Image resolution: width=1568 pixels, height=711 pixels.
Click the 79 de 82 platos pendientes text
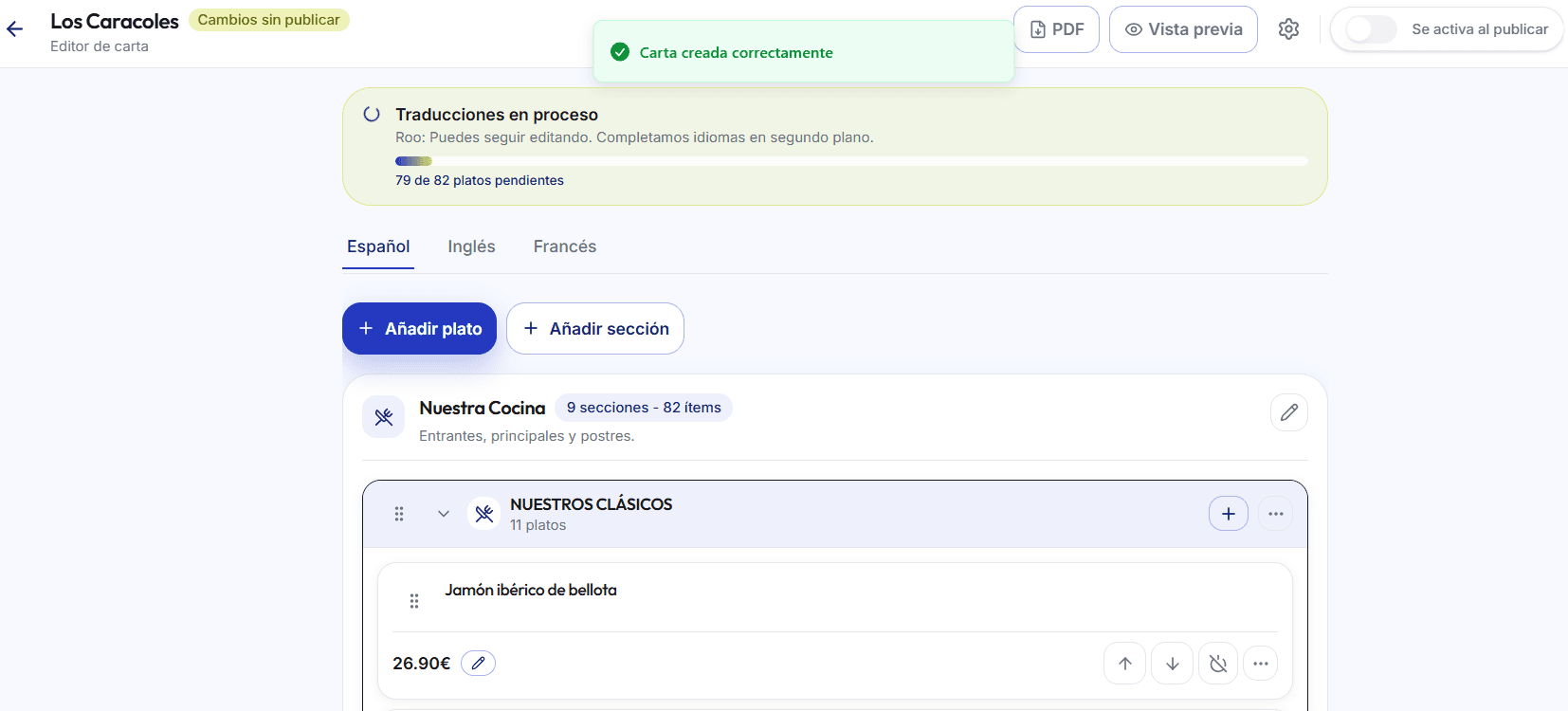click(x=480, y=180)
